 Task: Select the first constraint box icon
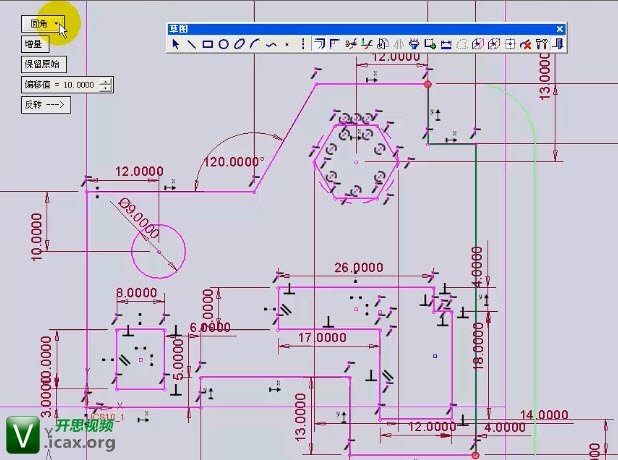(478, 44)
